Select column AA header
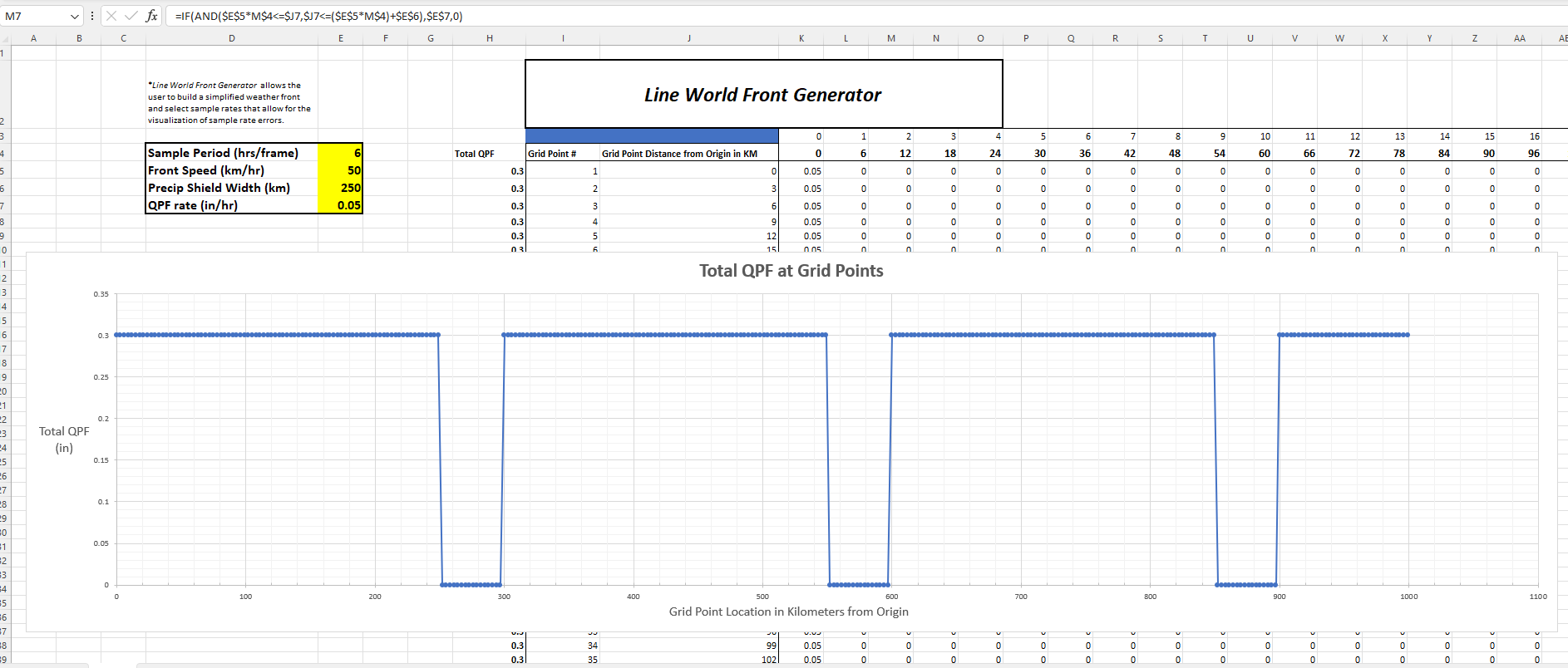The height and width of the screenshot is (668, 1568). pos(1520,38)
